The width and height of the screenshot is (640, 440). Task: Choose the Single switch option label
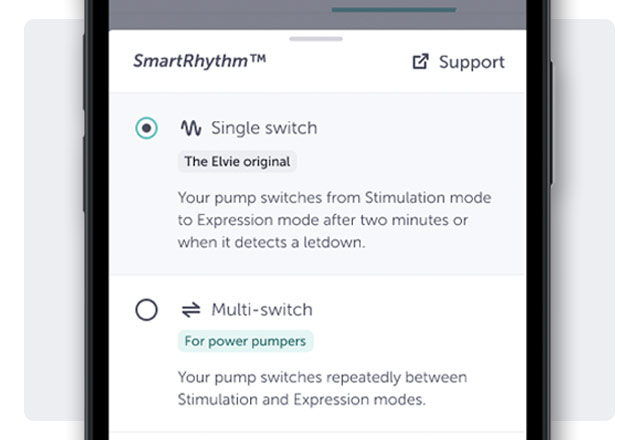[x=264, y=128]
